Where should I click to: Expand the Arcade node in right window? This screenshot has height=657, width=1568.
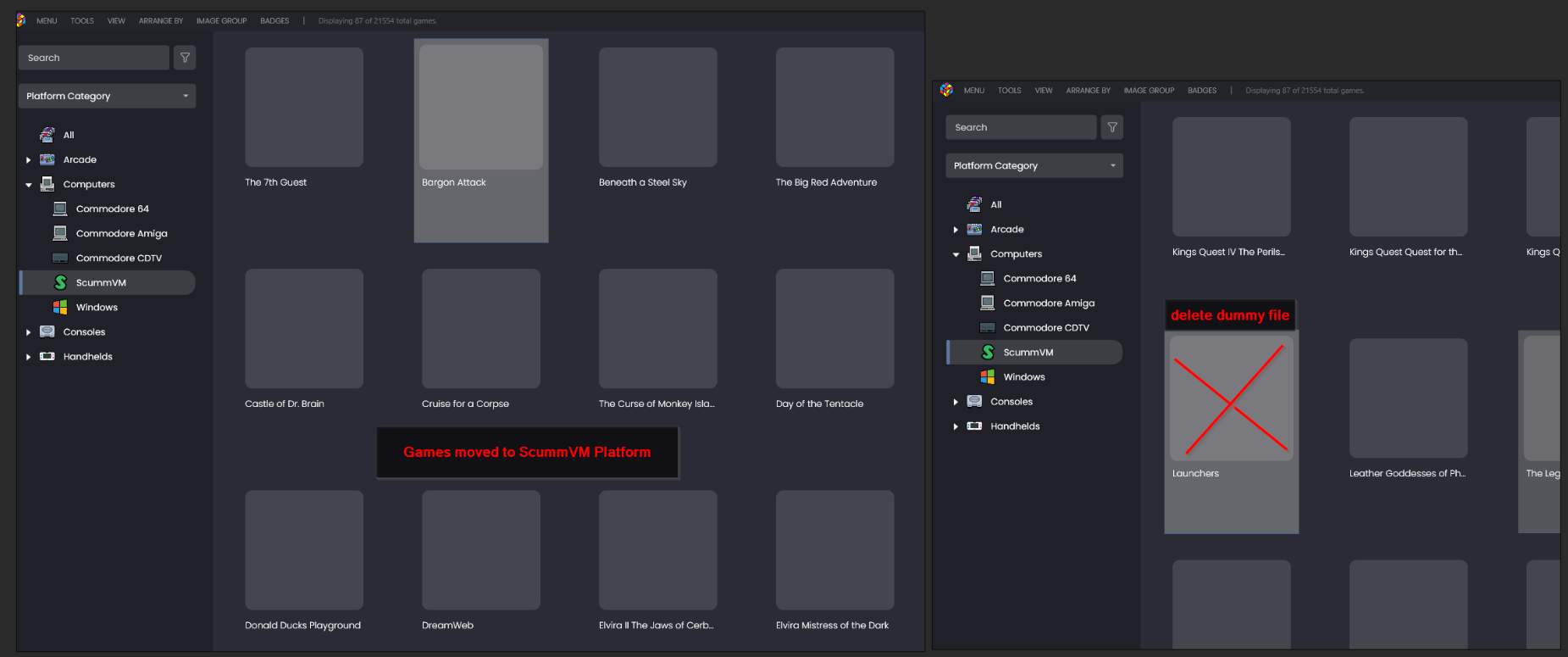point(956,230)
